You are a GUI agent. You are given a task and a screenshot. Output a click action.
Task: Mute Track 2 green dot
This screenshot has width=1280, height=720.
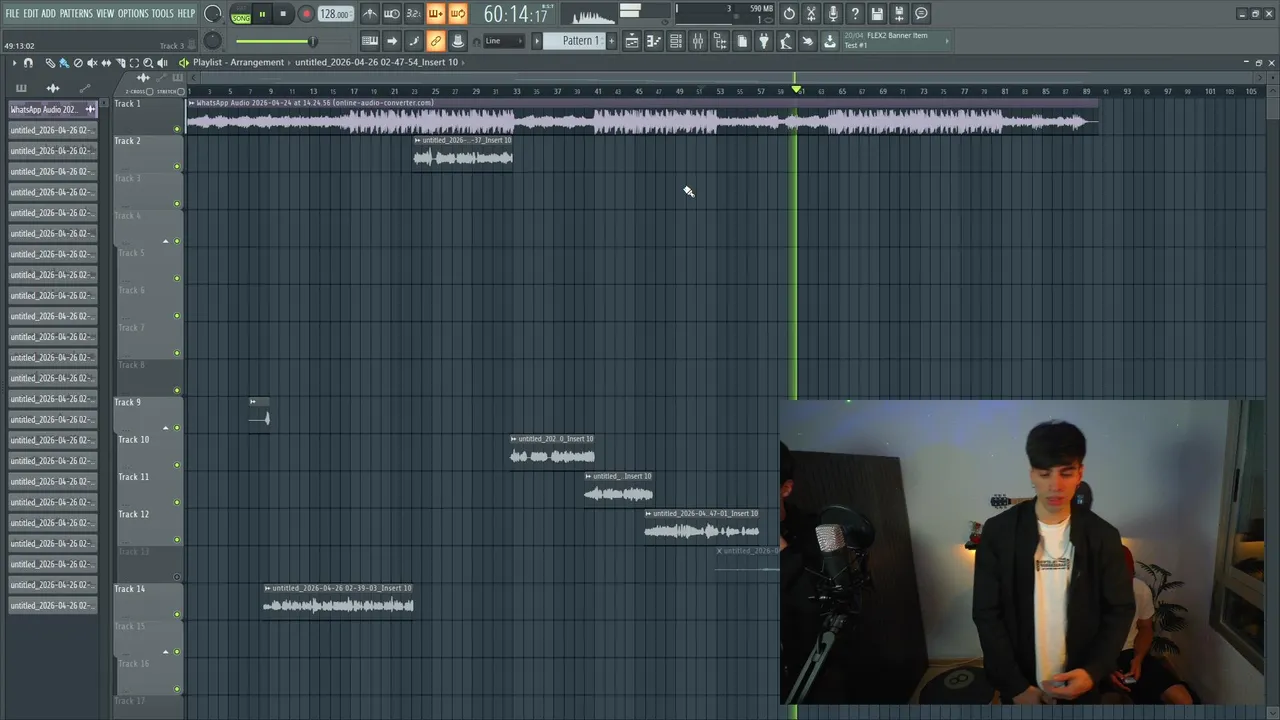[x=177, y=166]
